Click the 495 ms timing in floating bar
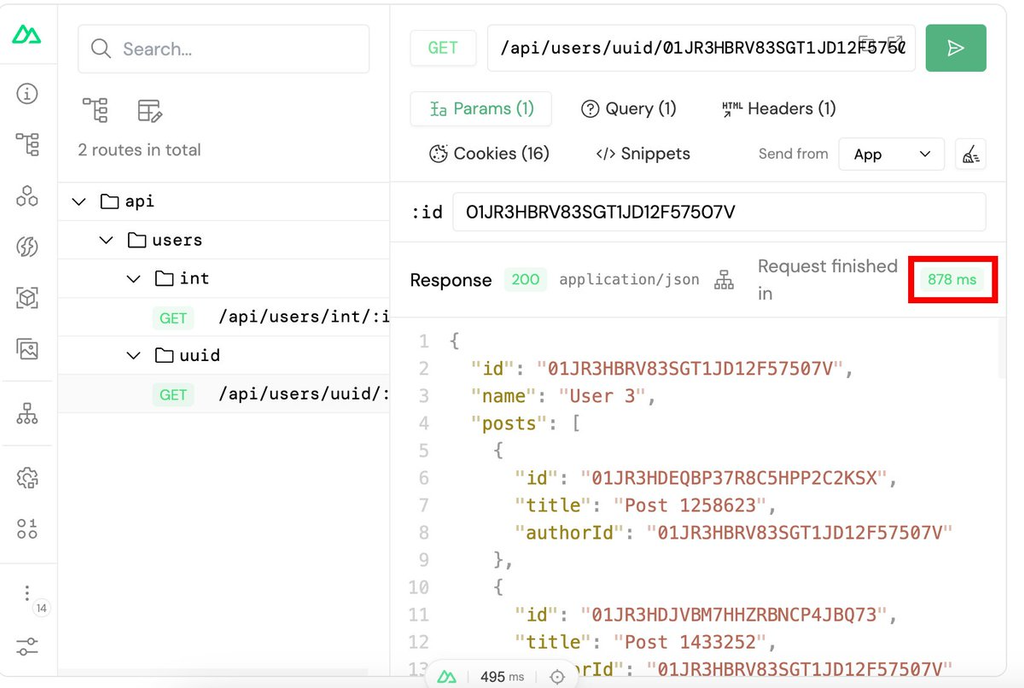 coord(502,677)
